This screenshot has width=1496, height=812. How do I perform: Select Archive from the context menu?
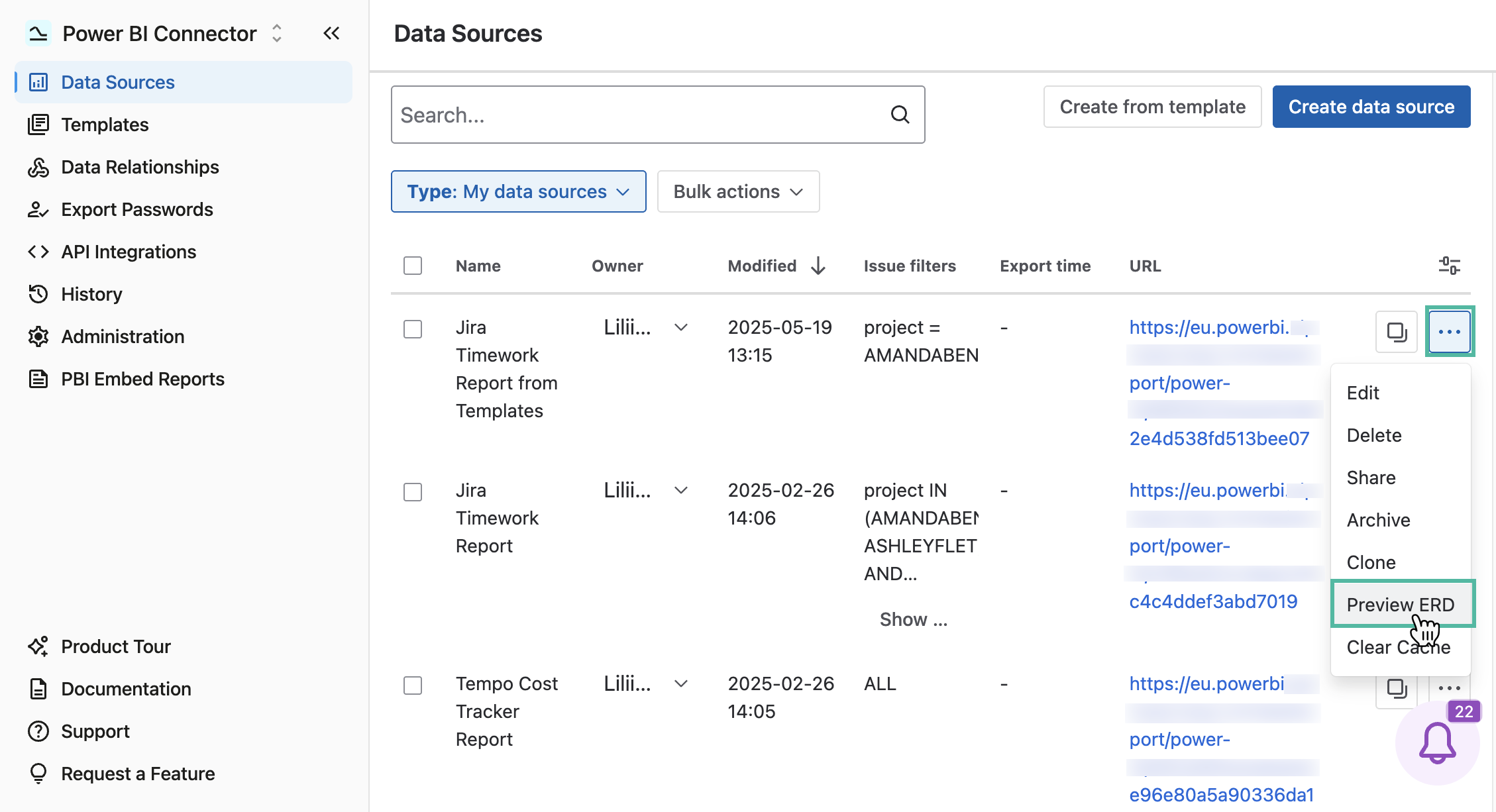tap(1401, 520)
